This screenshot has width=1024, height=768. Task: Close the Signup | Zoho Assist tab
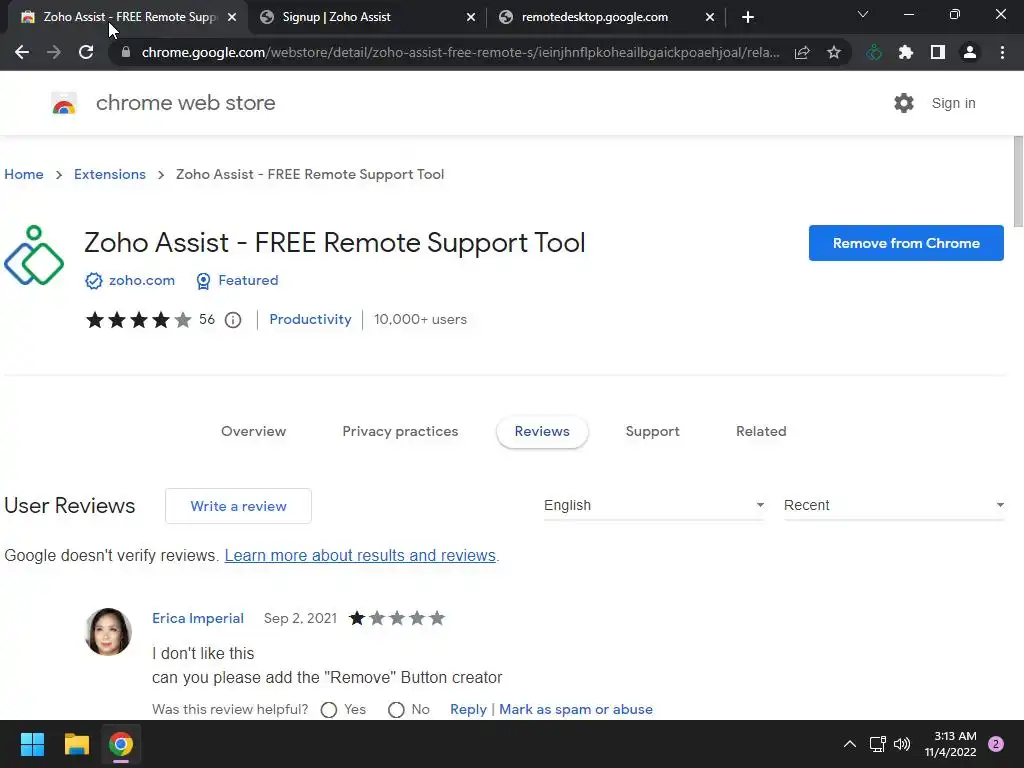point(471,17)
